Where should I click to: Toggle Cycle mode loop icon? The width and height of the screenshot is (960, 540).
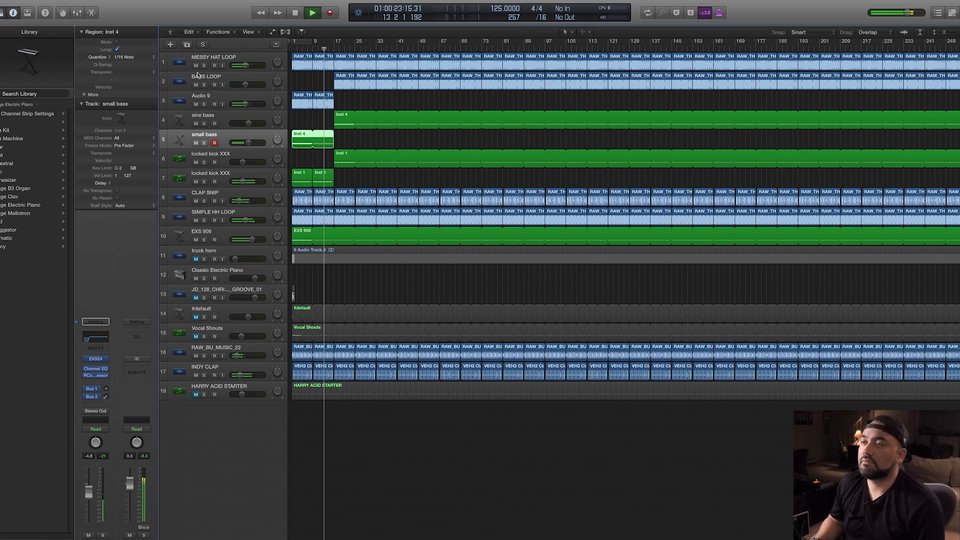pyautogui.click(x=648, y=12)
